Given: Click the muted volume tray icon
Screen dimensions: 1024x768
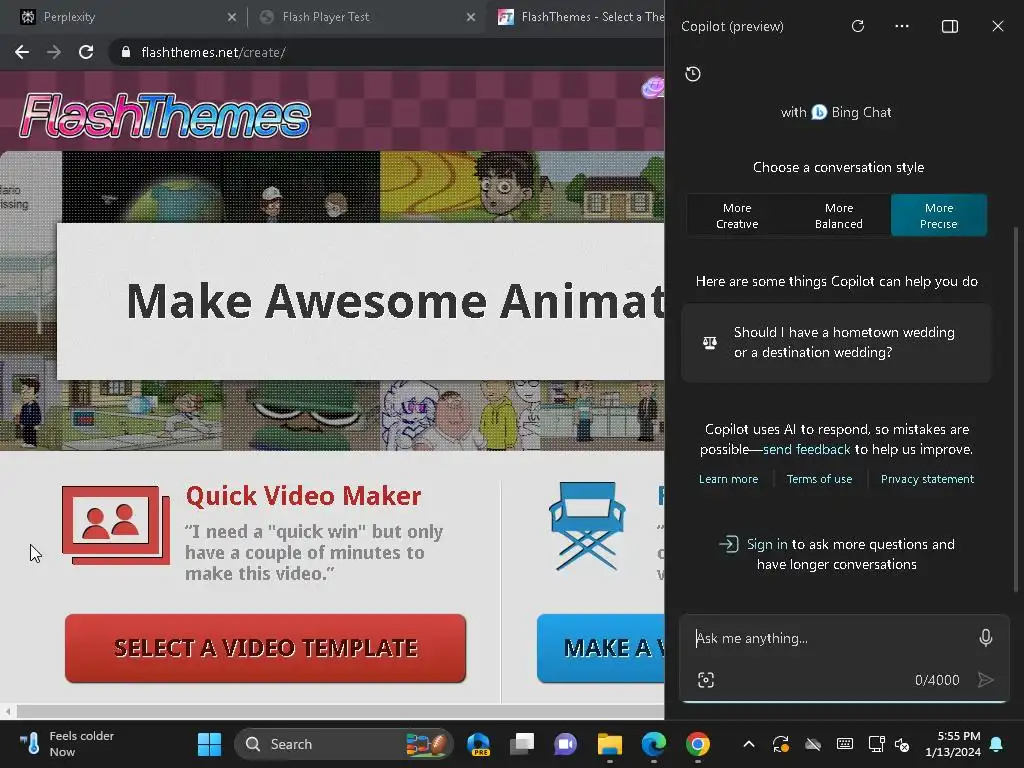Looking at the screenshot, I should pyautogui.click(x=902, y=744).
